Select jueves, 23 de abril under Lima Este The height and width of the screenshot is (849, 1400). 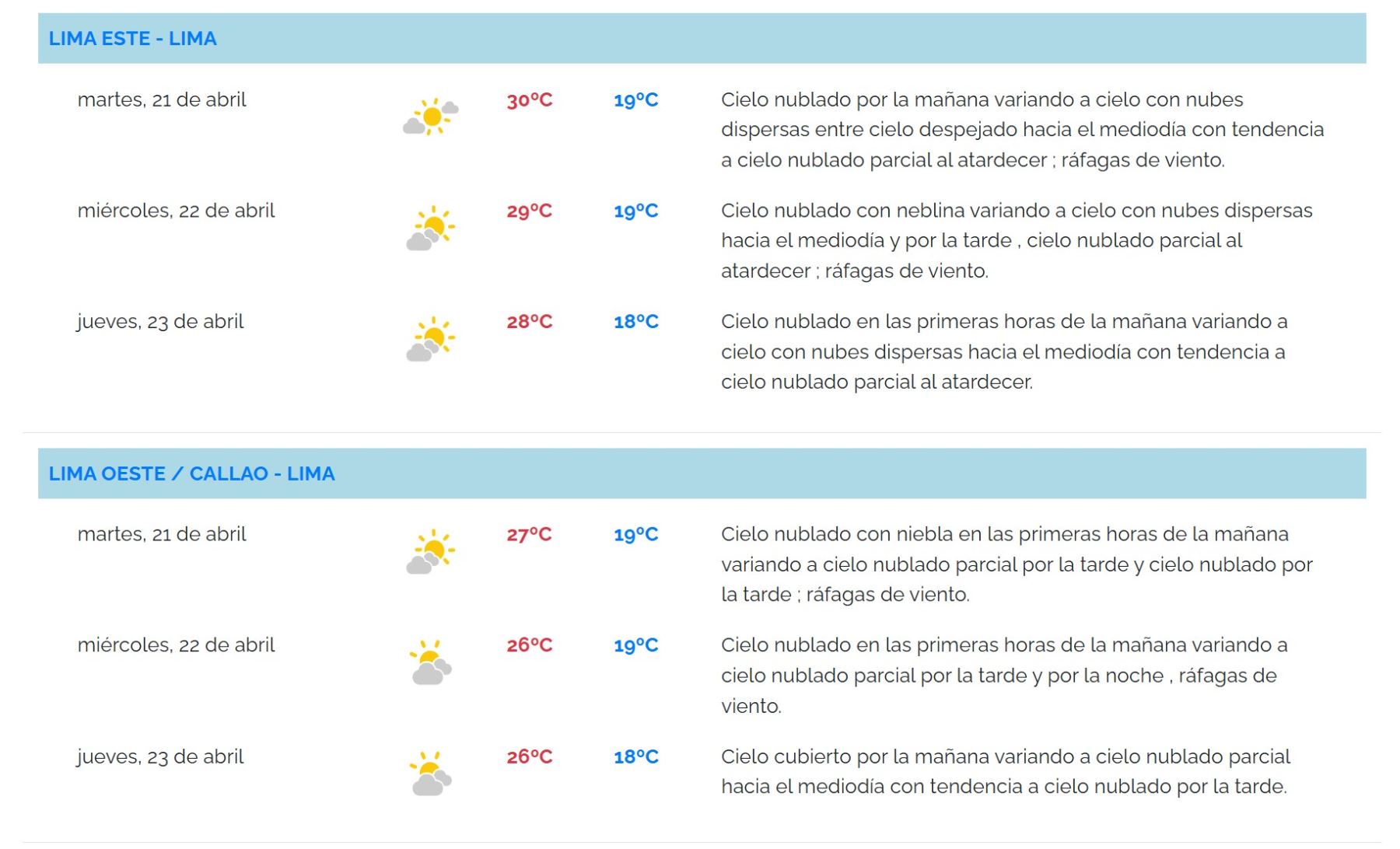pyautogui.click(x=160, y=322)
